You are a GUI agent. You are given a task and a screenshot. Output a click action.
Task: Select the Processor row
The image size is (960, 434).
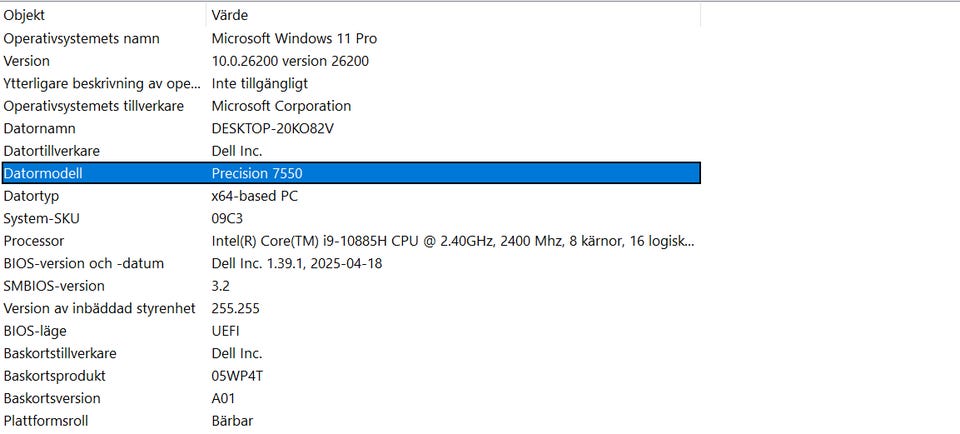pos(34,241)
